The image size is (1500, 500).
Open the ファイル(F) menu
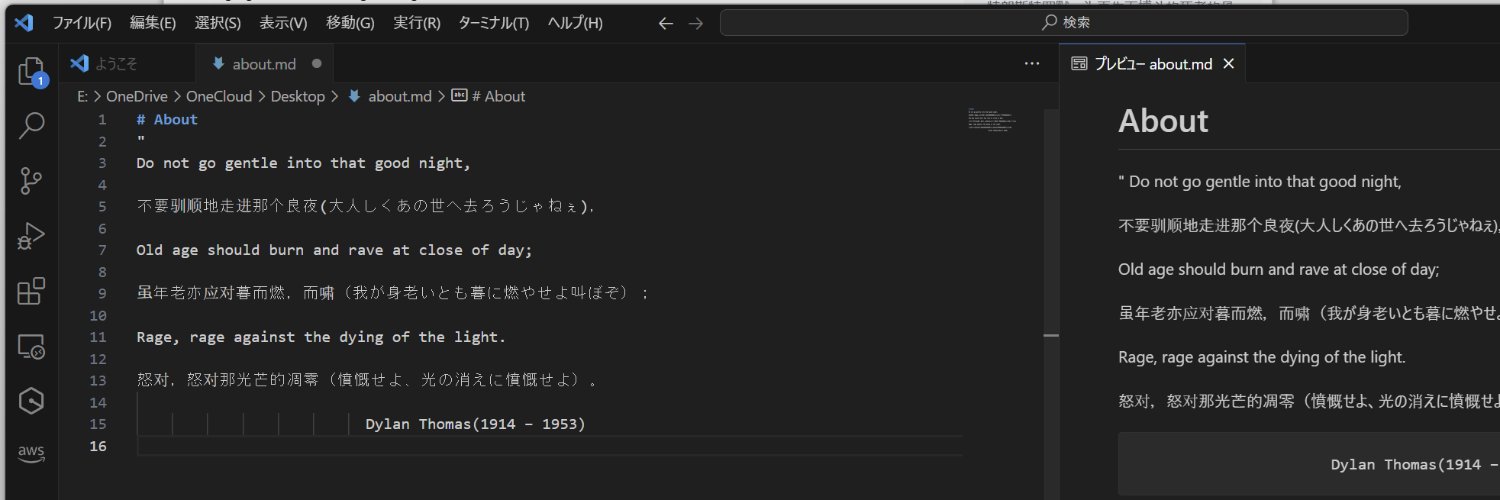click(82, 22)
